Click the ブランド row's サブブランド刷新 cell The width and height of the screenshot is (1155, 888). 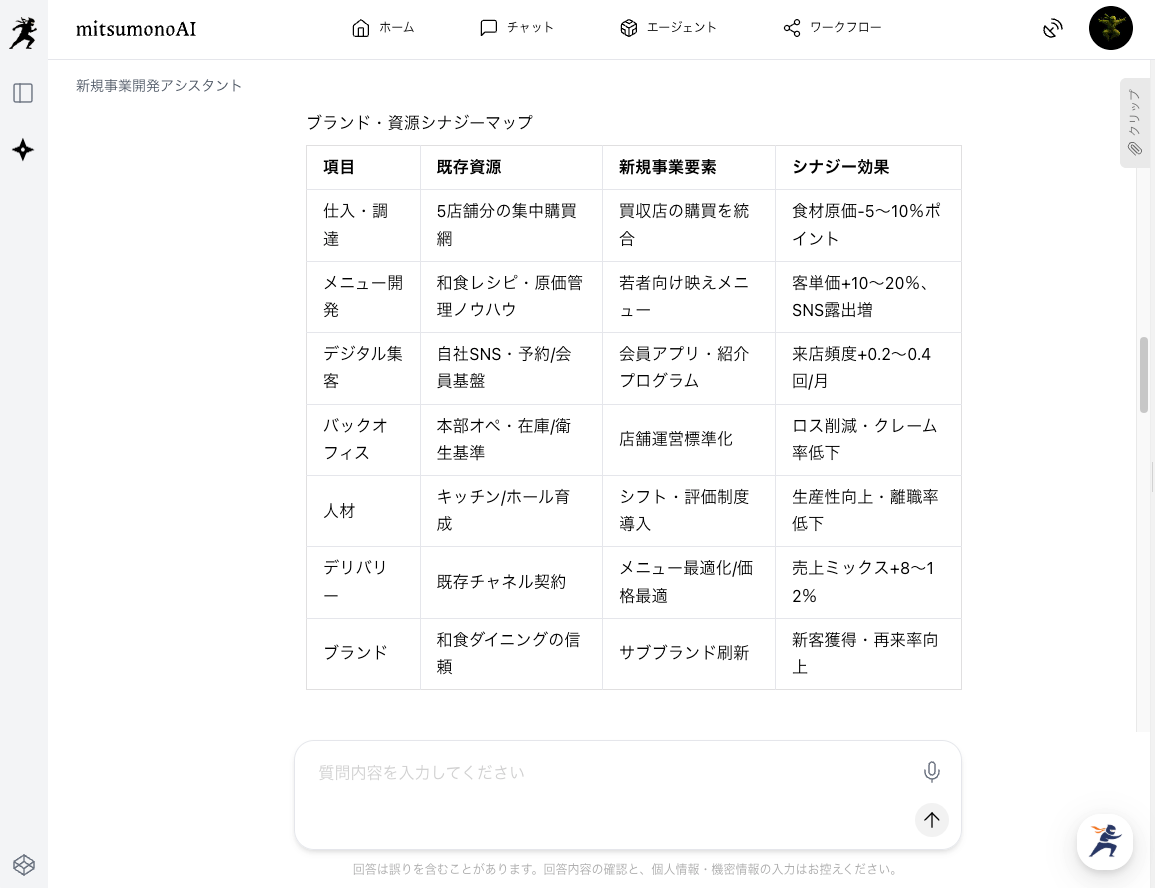tap(684, 653)
